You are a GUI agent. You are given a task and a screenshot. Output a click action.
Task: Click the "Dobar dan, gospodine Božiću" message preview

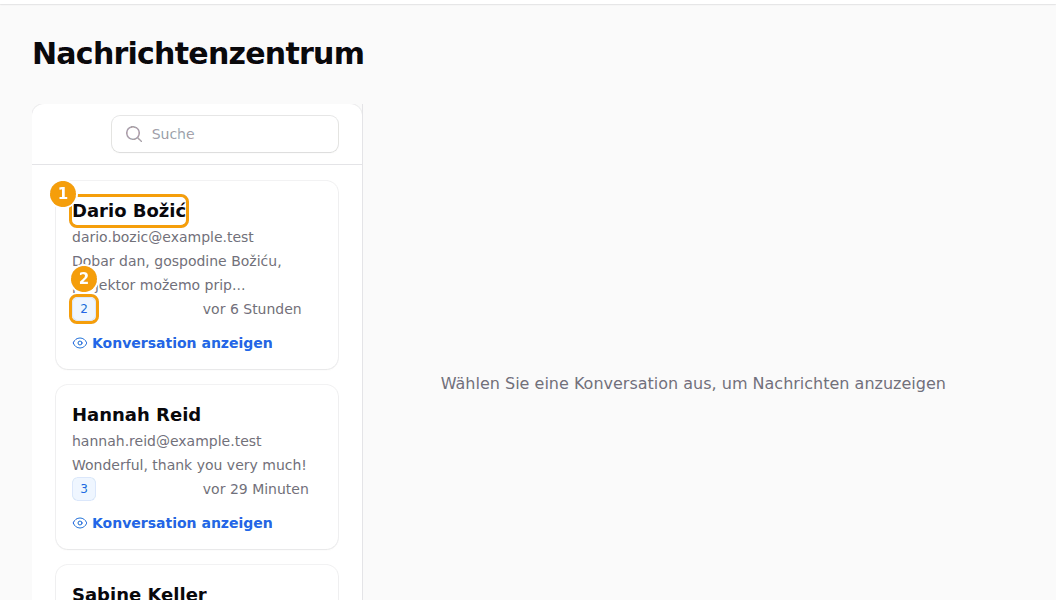click(176, 273)
